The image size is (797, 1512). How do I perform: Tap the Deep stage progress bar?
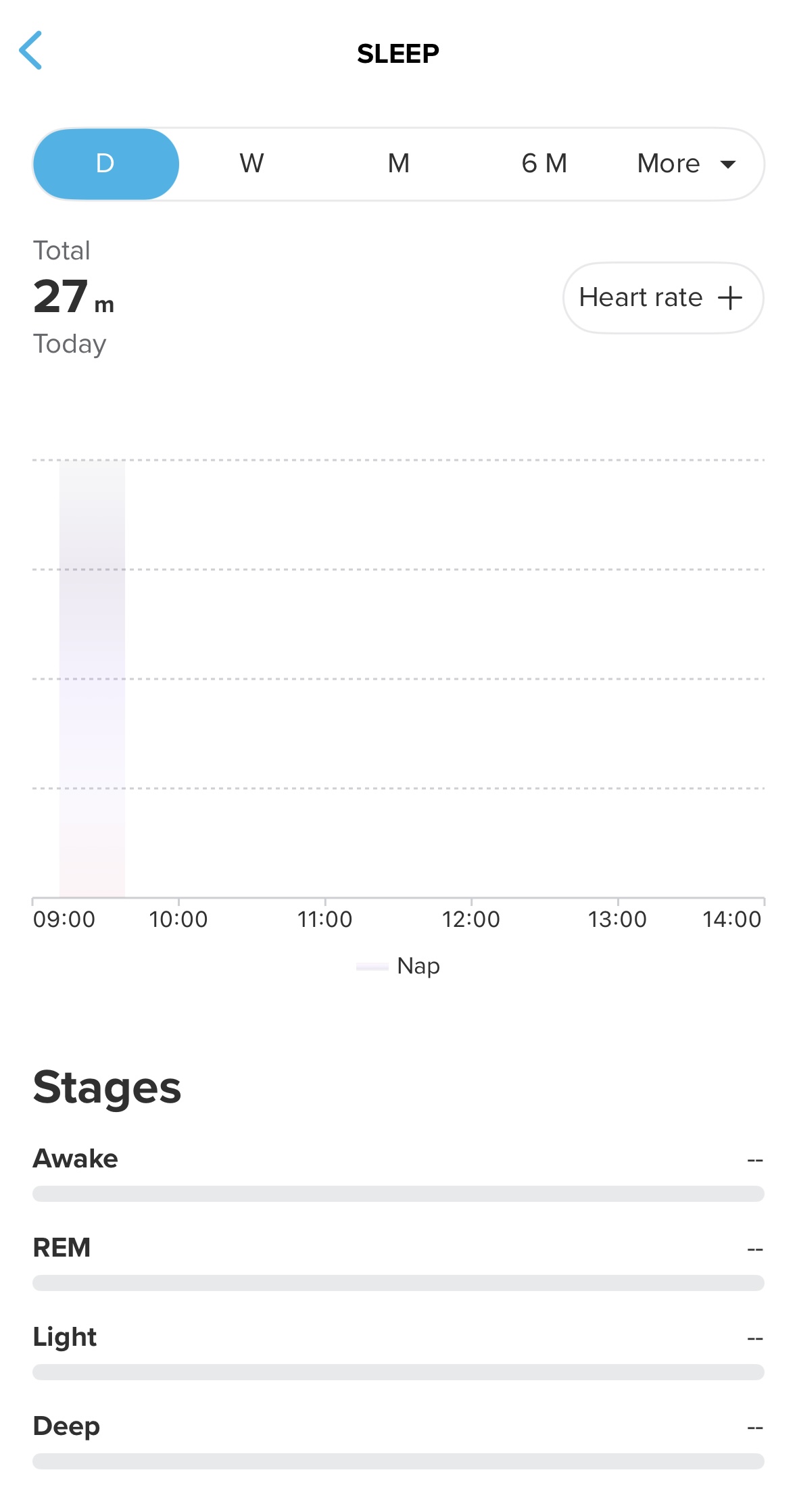[x=398, y=1461]
